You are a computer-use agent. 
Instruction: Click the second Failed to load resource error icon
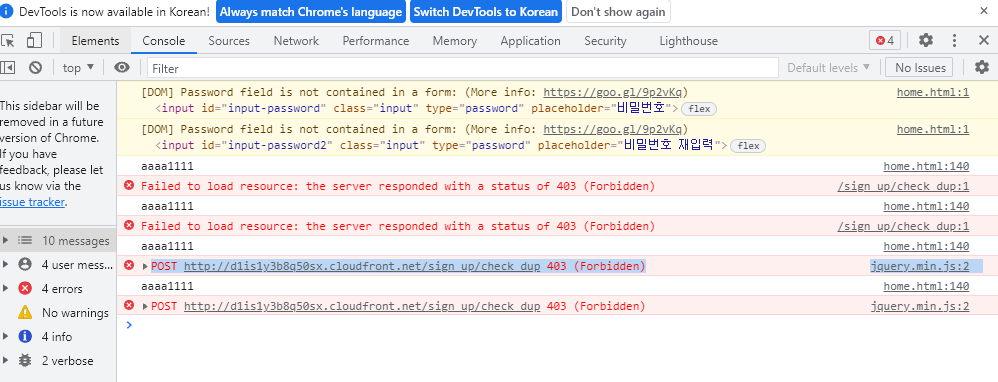129,225
